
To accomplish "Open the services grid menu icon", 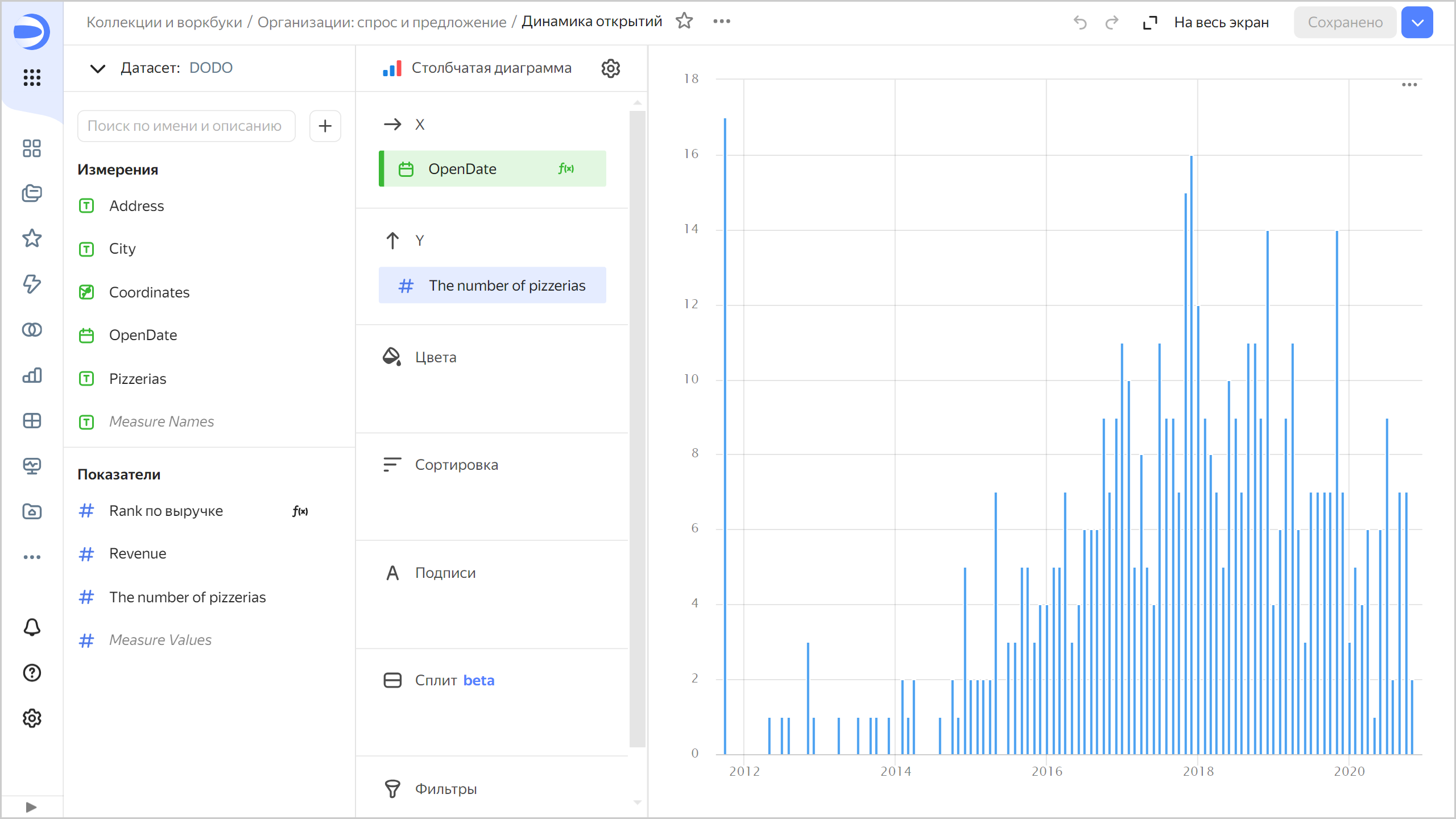I will (x=32, y=77).
